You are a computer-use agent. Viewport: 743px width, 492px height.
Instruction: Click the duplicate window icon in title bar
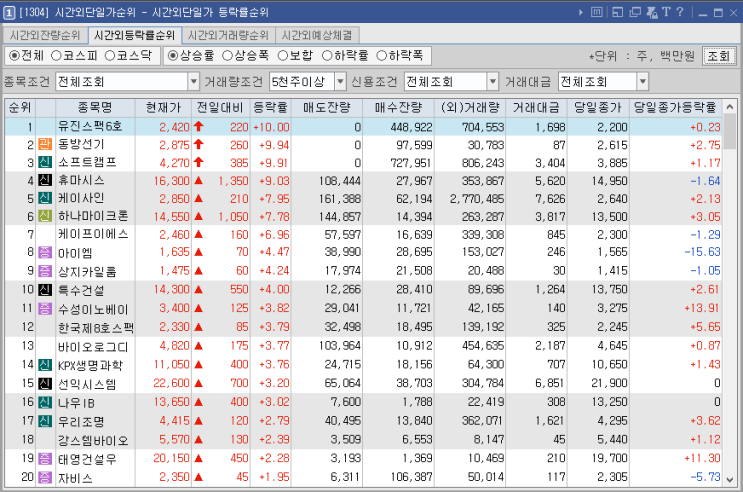635,12
